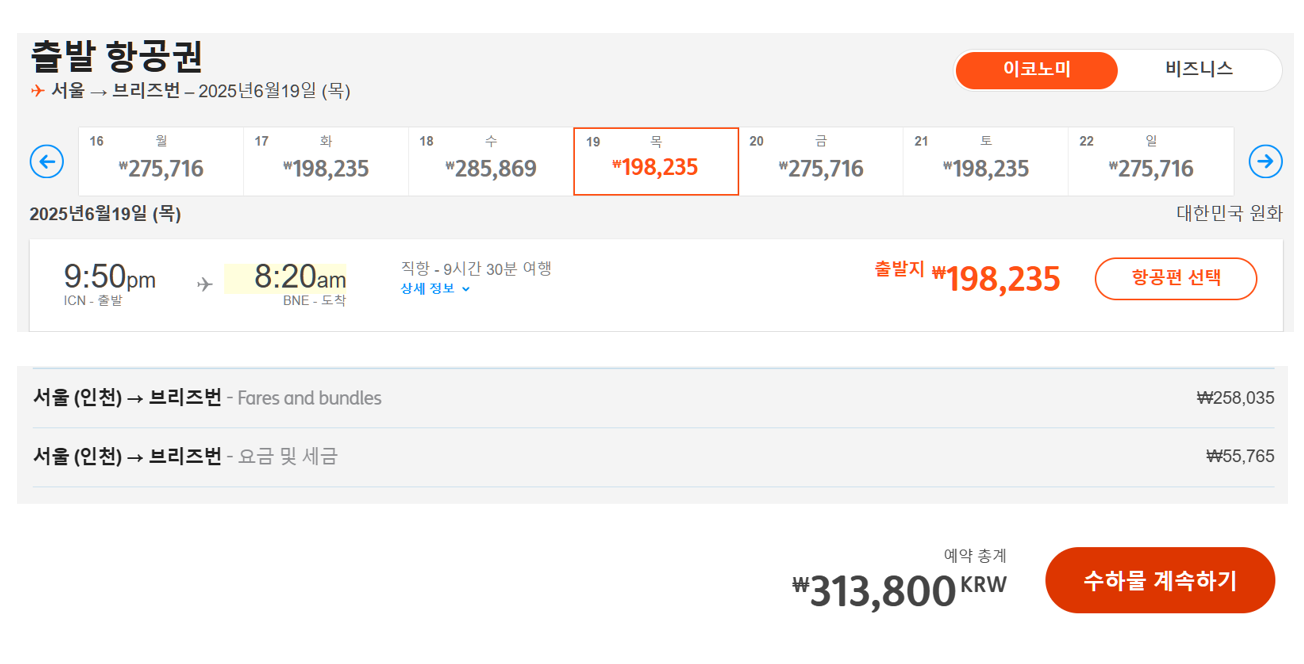Click the next dates right arrow icon
The height and width of the screenshot is (664, 1304).
[x=1266, y=161]
